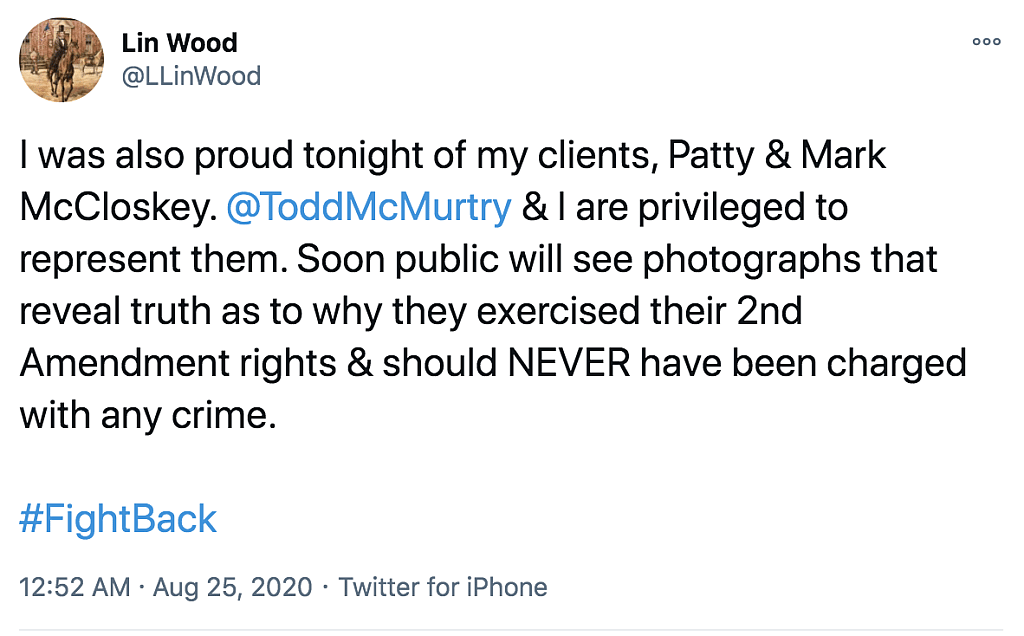Click the phrase "Patty & Mark"
Image resolution: width=1024 pixels, height=636 pixels.
pos(776,157)
